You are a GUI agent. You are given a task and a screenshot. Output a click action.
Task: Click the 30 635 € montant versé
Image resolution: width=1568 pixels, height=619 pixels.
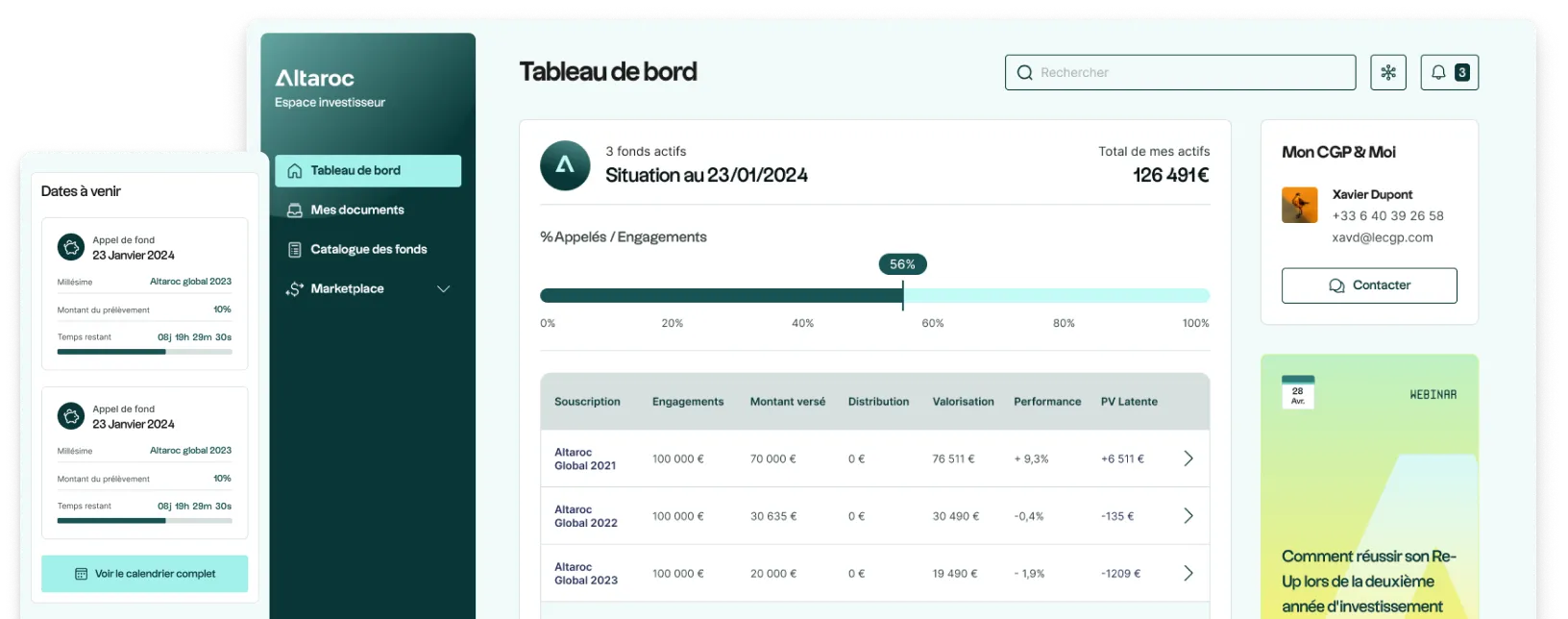click(773, 517)
